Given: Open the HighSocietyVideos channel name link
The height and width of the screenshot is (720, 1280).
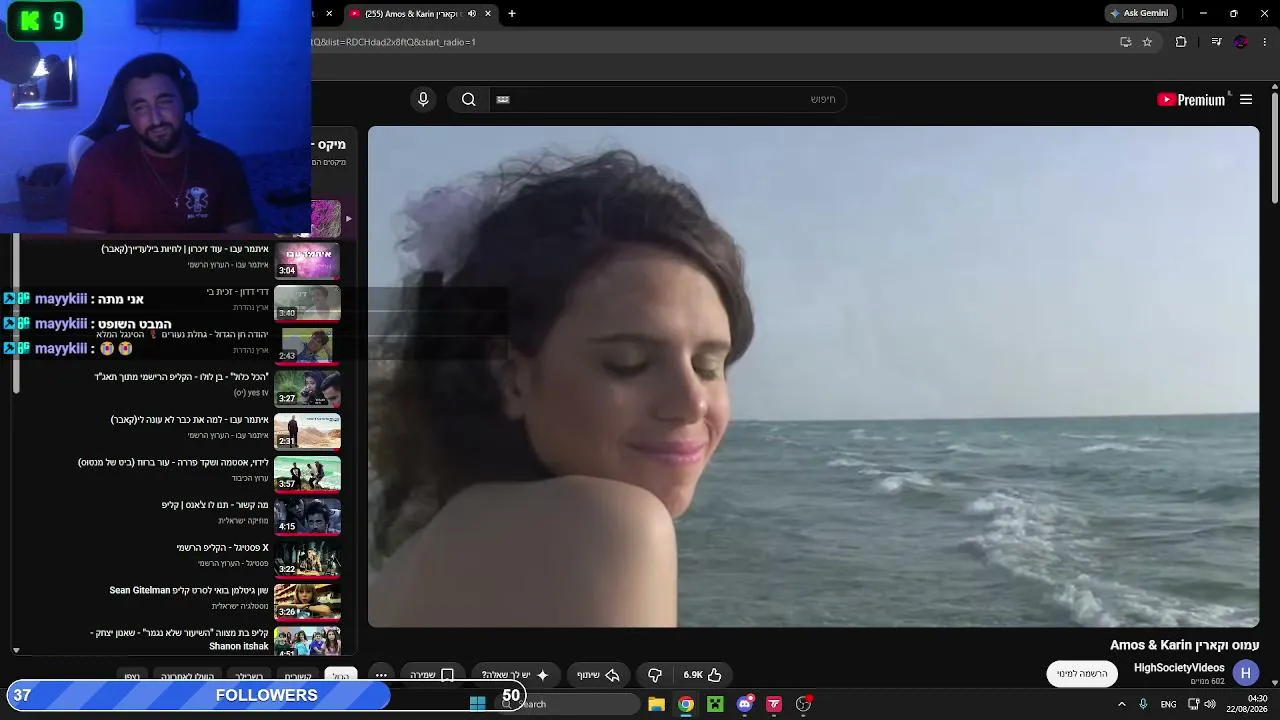Looking at the screenshot, I should (x=1179, y=668).
